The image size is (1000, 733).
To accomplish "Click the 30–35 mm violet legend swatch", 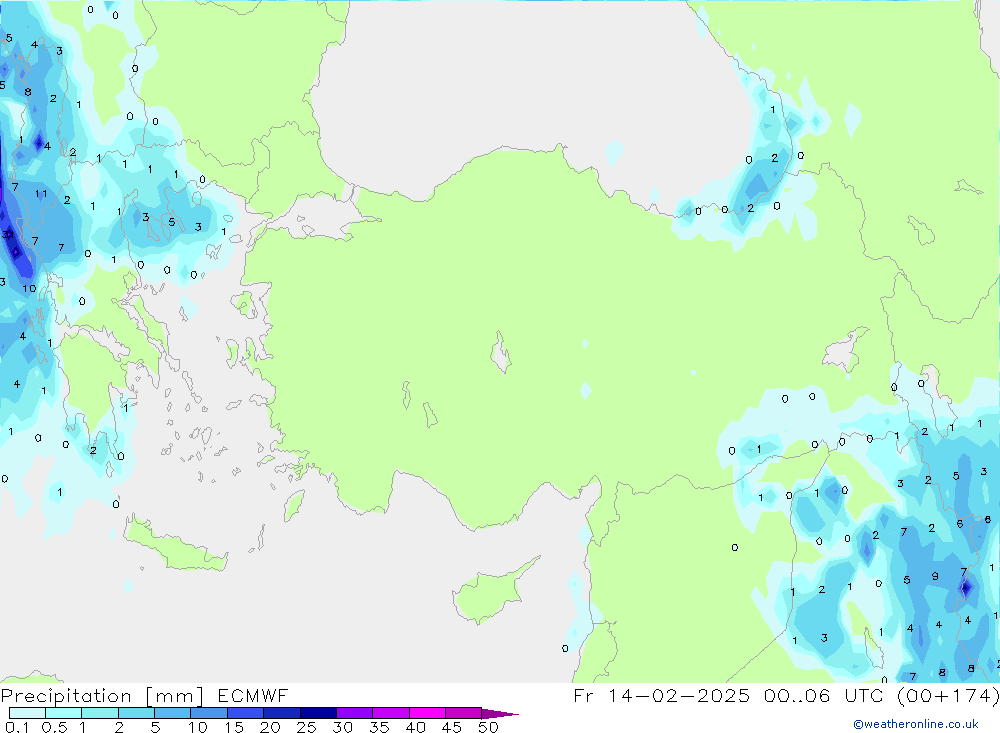I will coord(354,713).
